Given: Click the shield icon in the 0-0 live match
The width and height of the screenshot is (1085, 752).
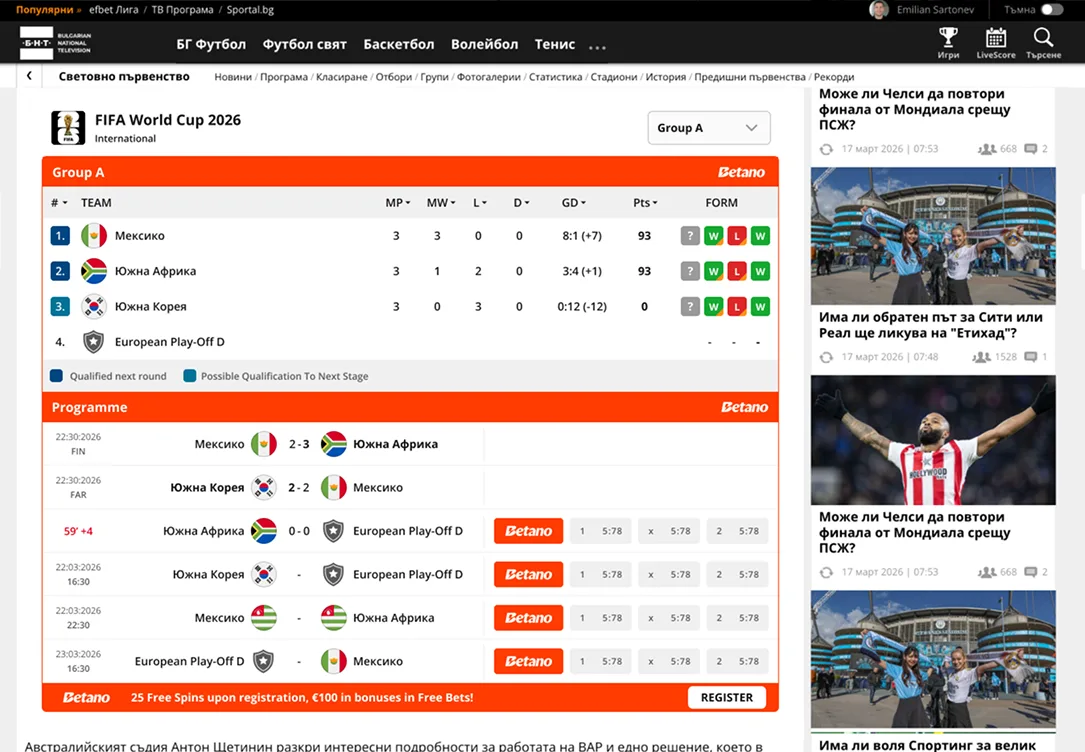Looking at the screenshot, I should (x=334, y=531).
